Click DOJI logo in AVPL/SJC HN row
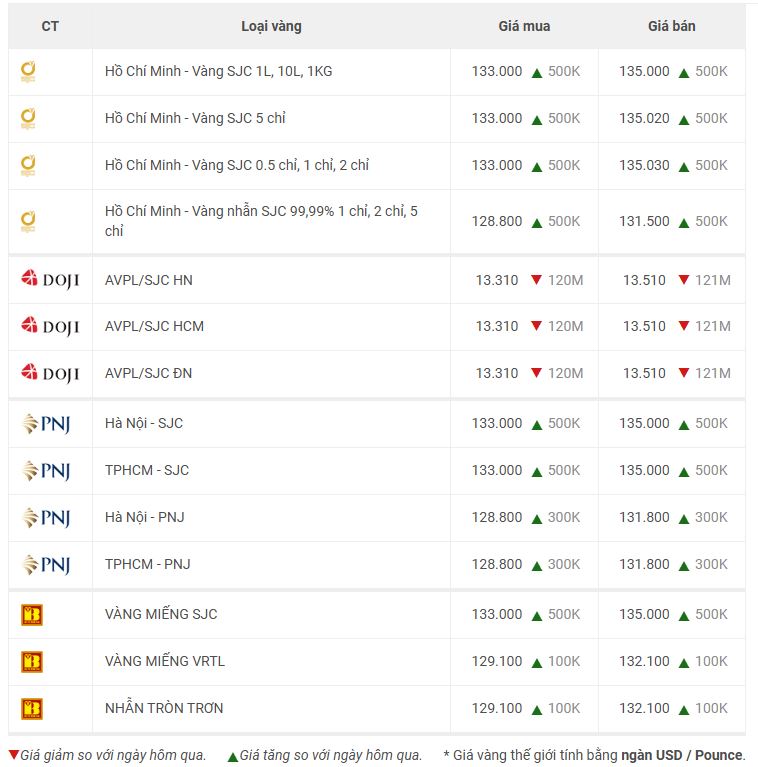Viewport: 758px width, 767px height. (x=50, y=279)
